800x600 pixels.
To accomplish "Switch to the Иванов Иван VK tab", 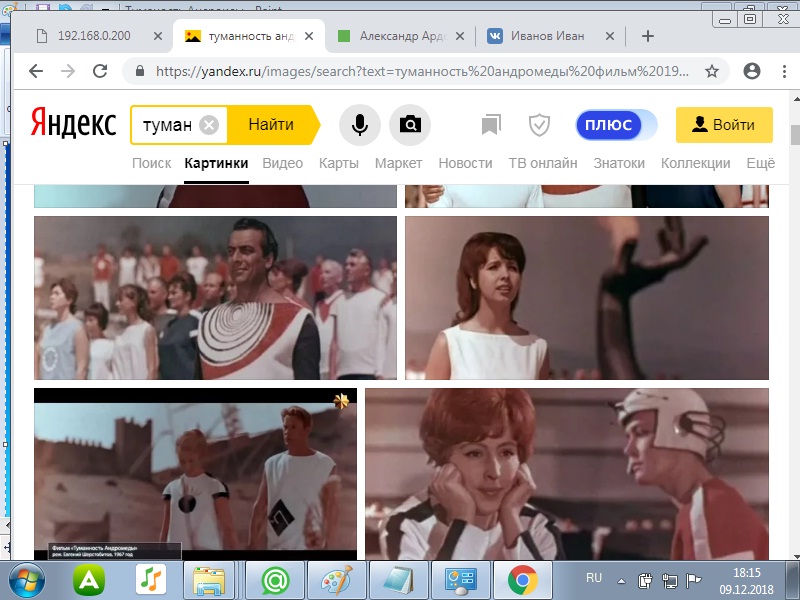I will [547, 36].
